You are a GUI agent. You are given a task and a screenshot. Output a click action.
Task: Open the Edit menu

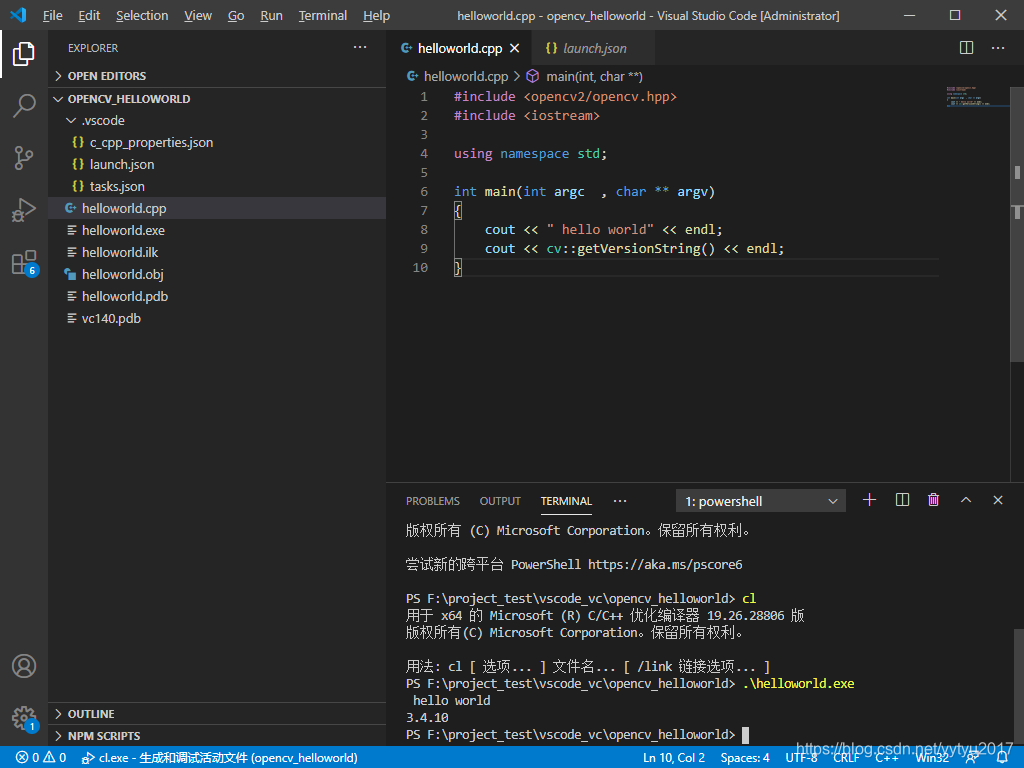click(89, 15)
